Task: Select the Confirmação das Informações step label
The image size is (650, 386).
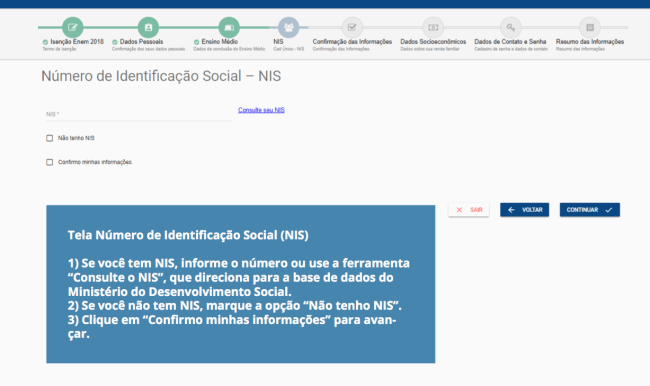Action: [352, 41]
